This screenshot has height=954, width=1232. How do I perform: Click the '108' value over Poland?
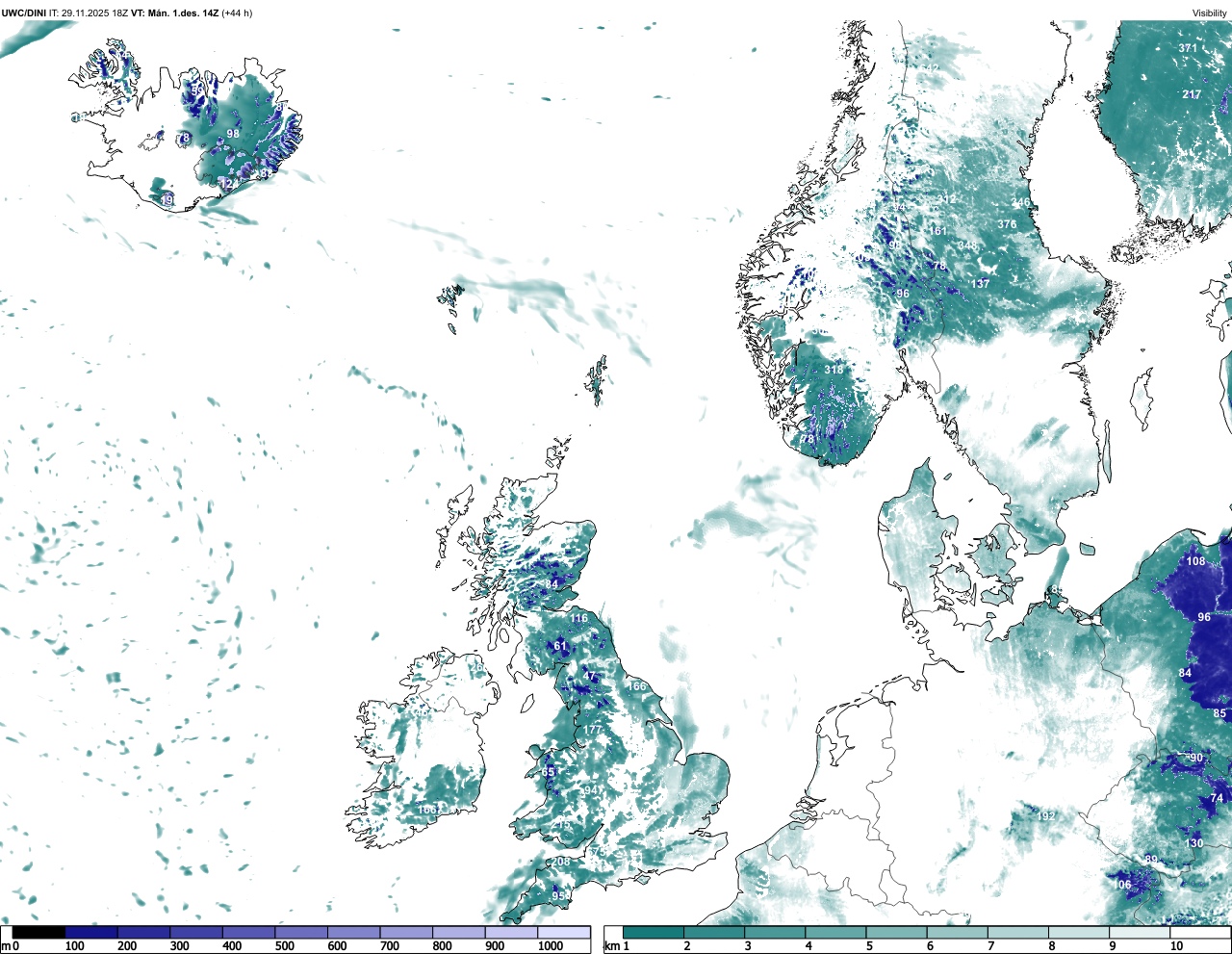pyautogui.click(x=1195, y=561)
